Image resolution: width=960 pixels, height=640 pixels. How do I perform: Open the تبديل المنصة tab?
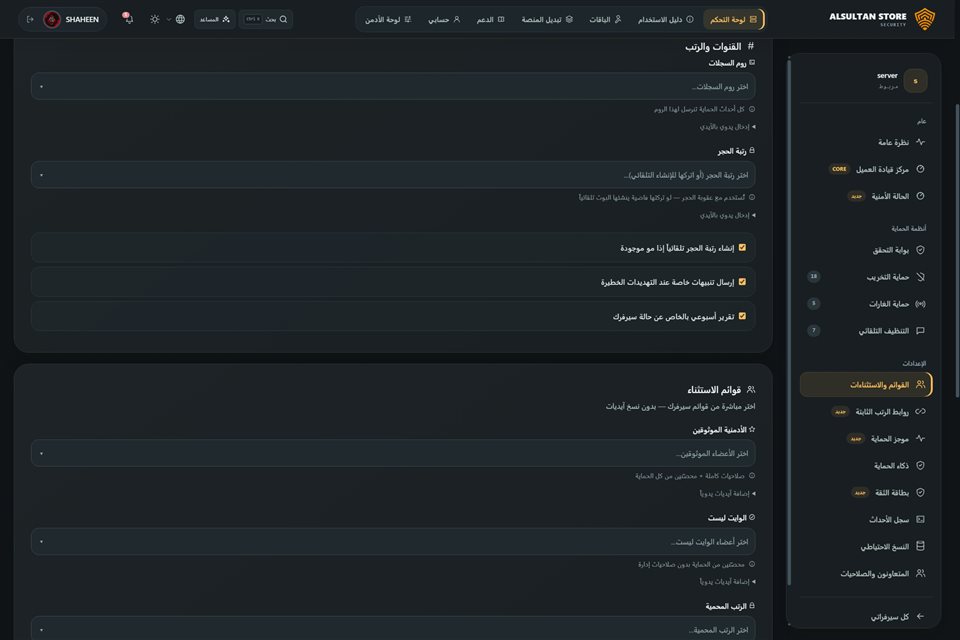547,20
